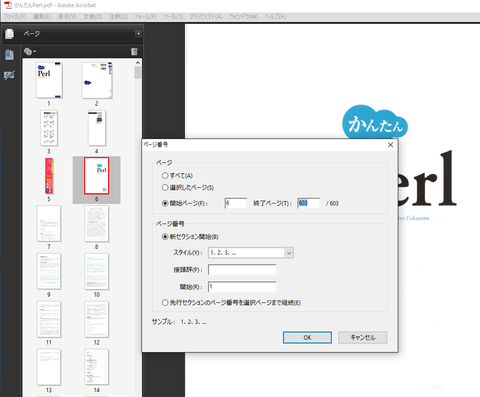Select page 1 thumbnail
The width and height of the screenshot is (480, 397).
coord(49,80)
